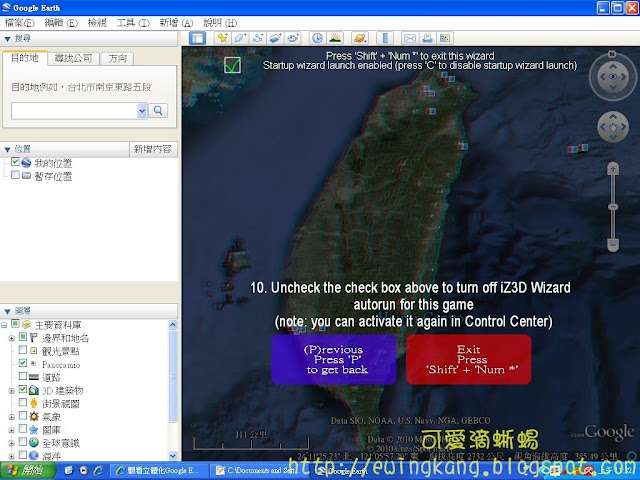Expand the 圖庫 tree node
640x480 pixels.
[x=11, y=430]
